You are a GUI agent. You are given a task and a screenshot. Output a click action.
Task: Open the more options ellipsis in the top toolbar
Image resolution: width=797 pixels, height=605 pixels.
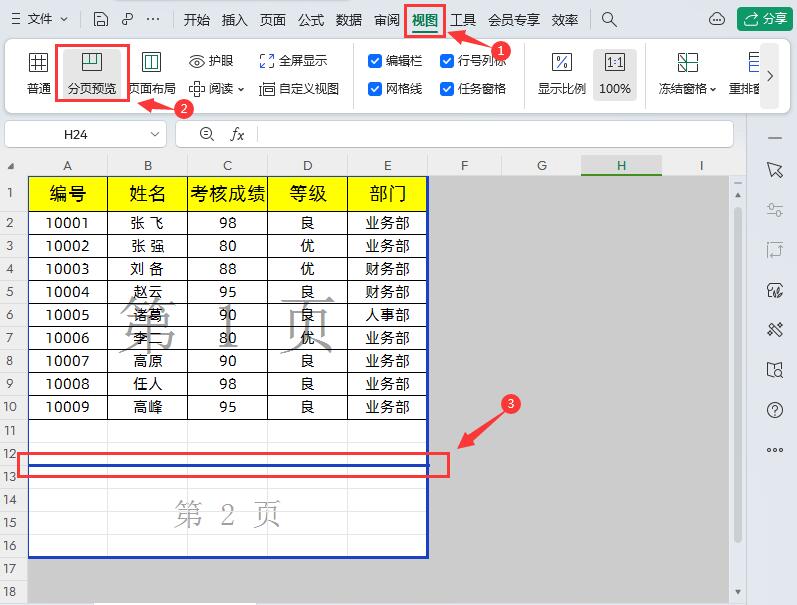click(x=153, y=20)
